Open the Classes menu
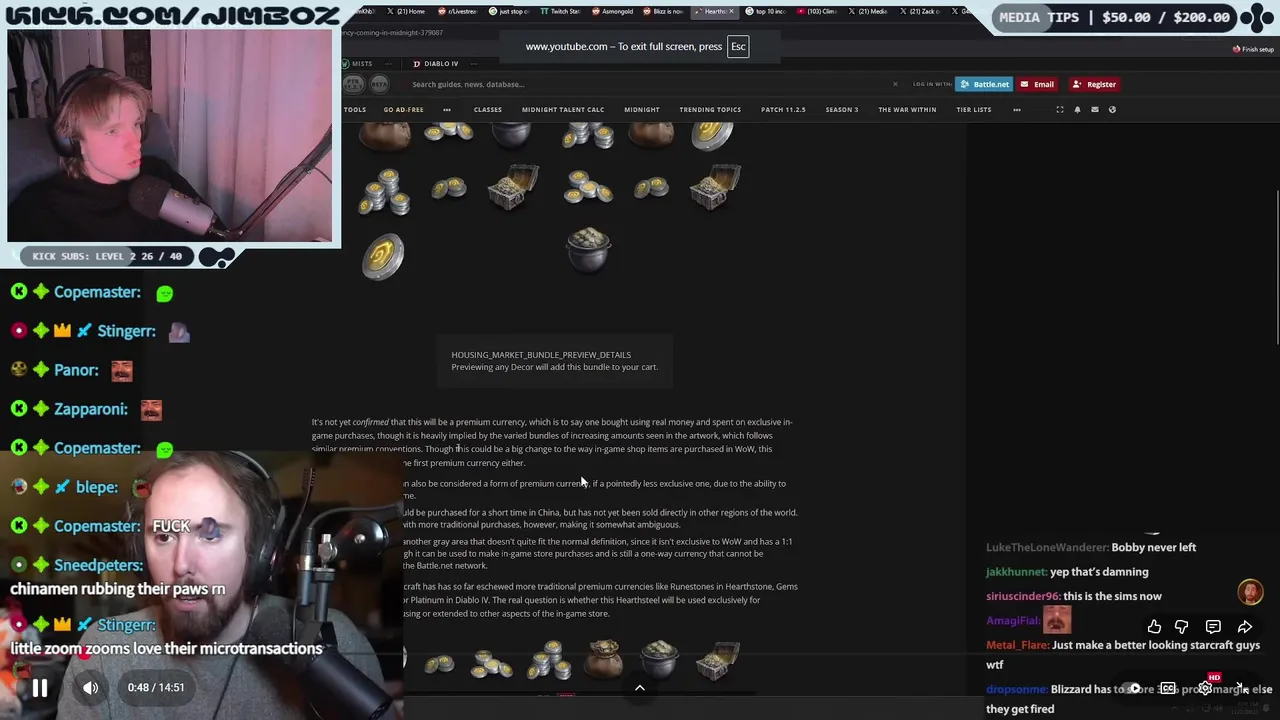1280x720 pixels. [487, 110]
